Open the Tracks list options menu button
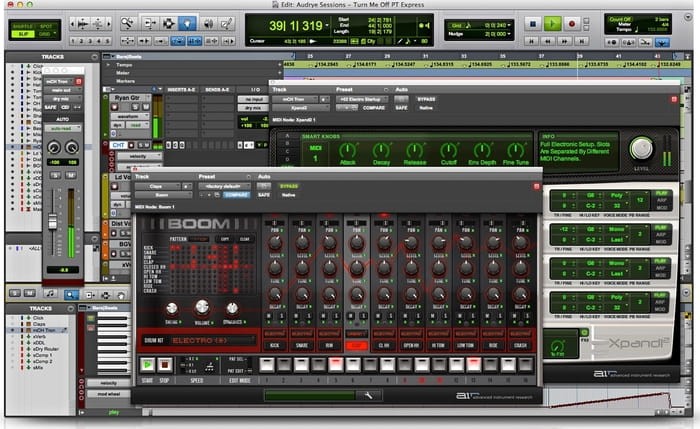This screenshot has width=700, height=429. [x=94, y=57]
